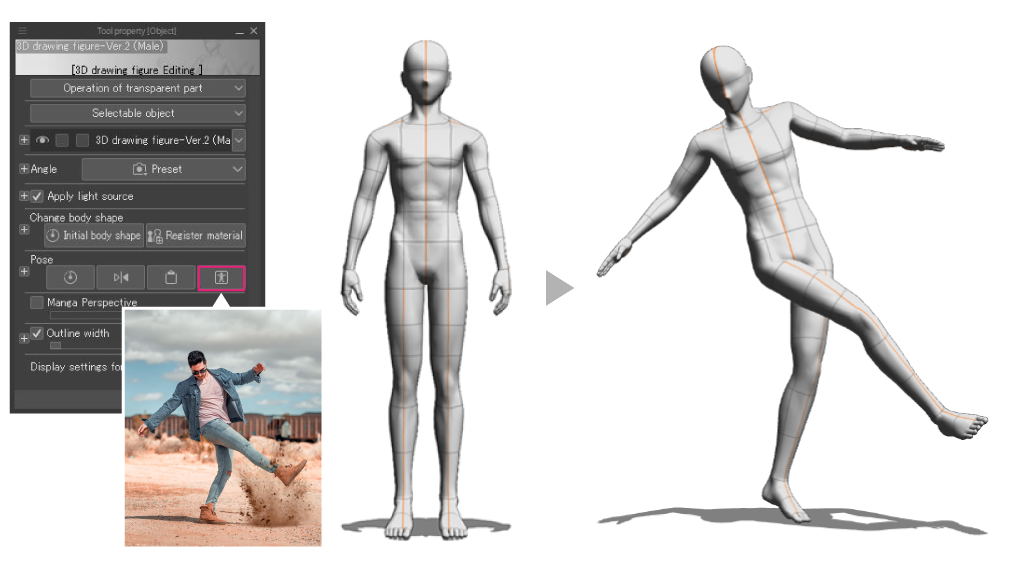Click the flip pose horizontally icon

click(120, 277)
